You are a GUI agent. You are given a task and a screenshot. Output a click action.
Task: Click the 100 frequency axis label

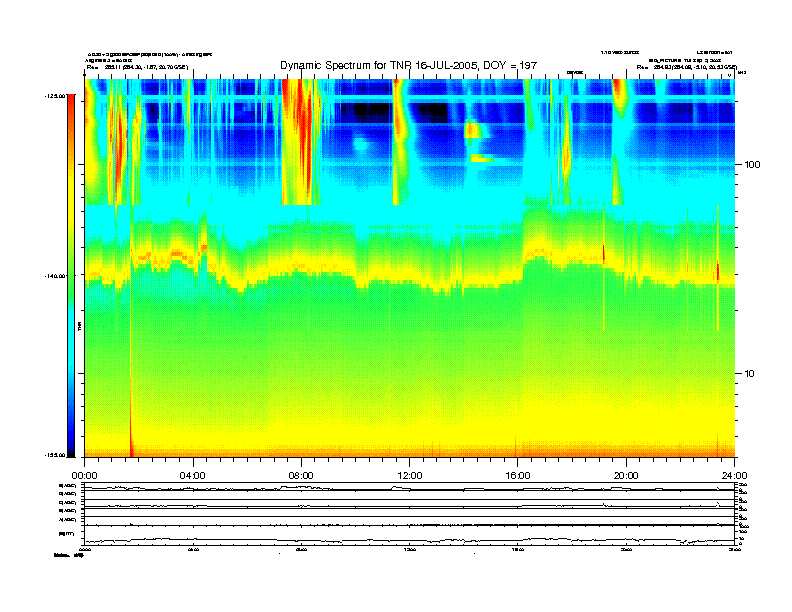pyautogui.click(x=752, y=165)
